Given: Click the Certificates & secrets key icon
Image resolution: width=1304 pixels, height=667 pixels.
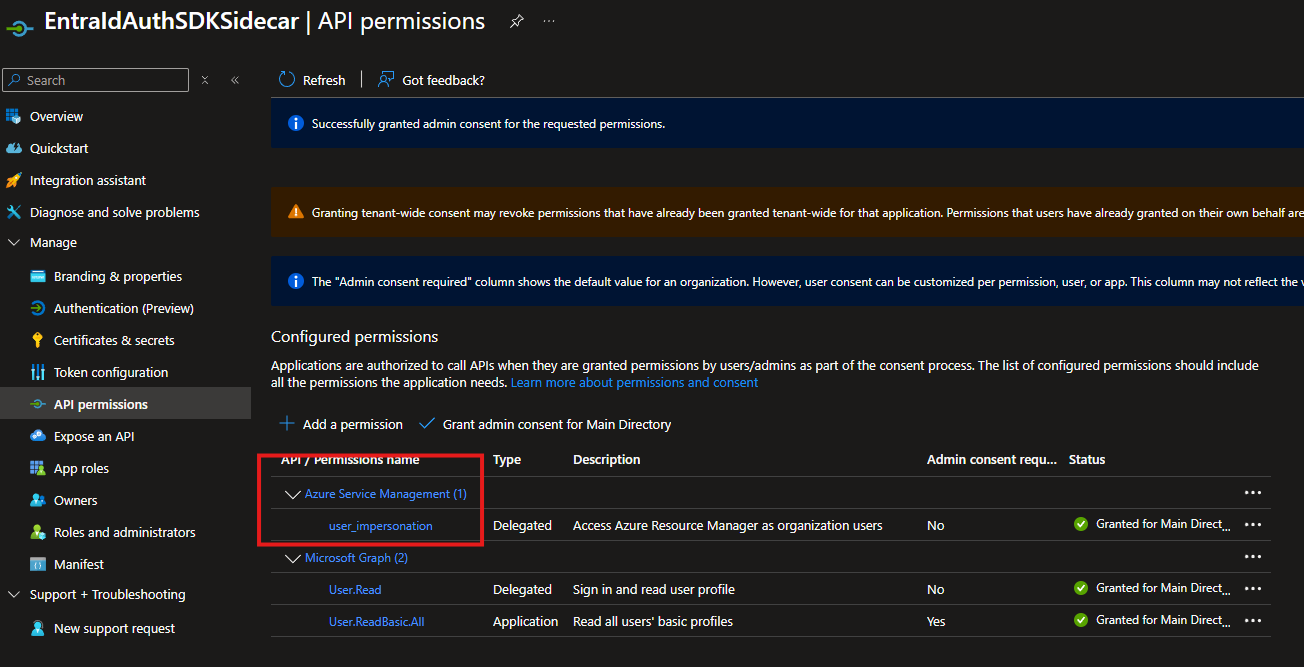Looking at the screenshot, I should [x=38, y=340].
